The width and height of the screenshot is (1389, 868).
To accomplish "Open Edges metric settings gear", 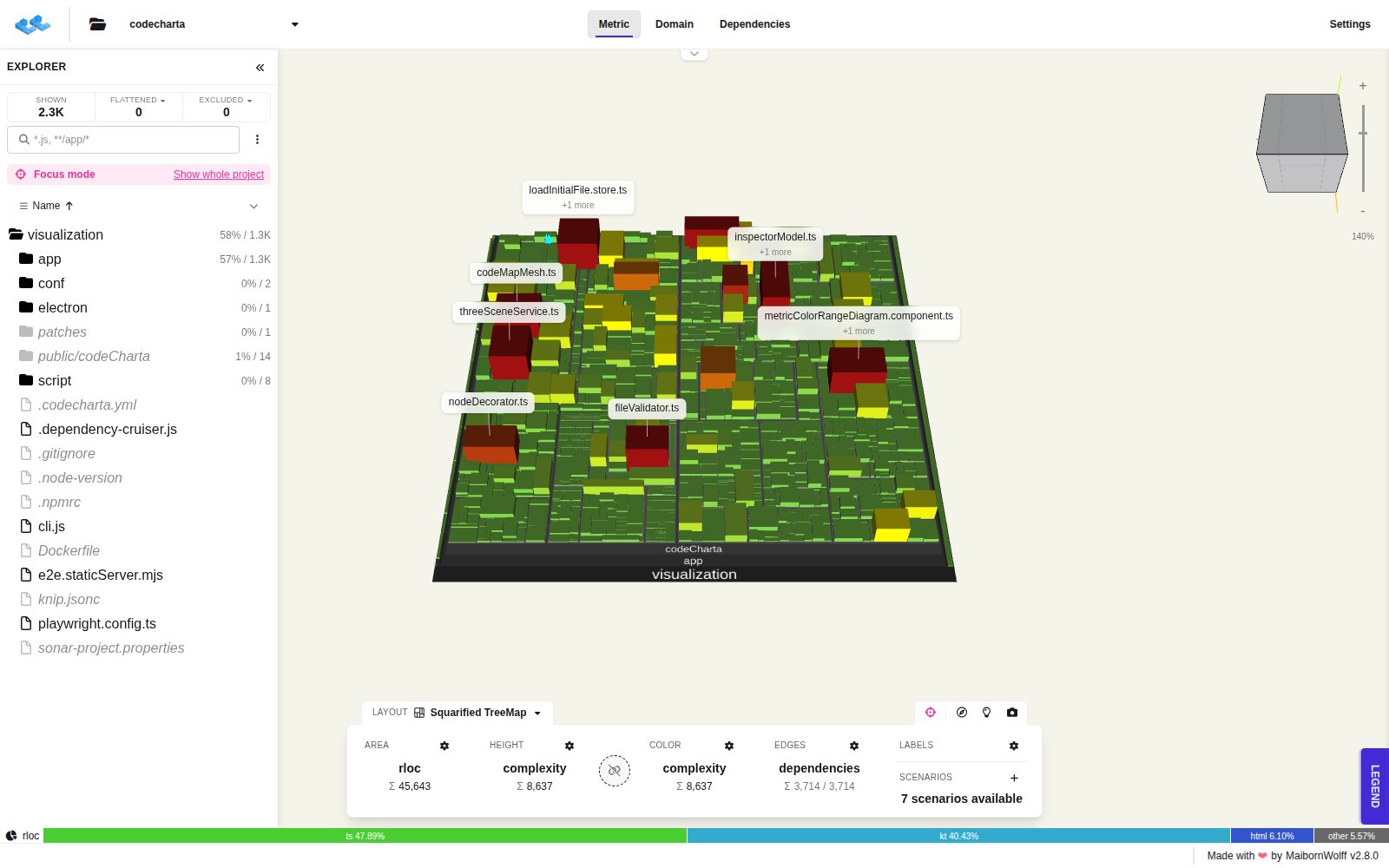I will tap(854, 746).
